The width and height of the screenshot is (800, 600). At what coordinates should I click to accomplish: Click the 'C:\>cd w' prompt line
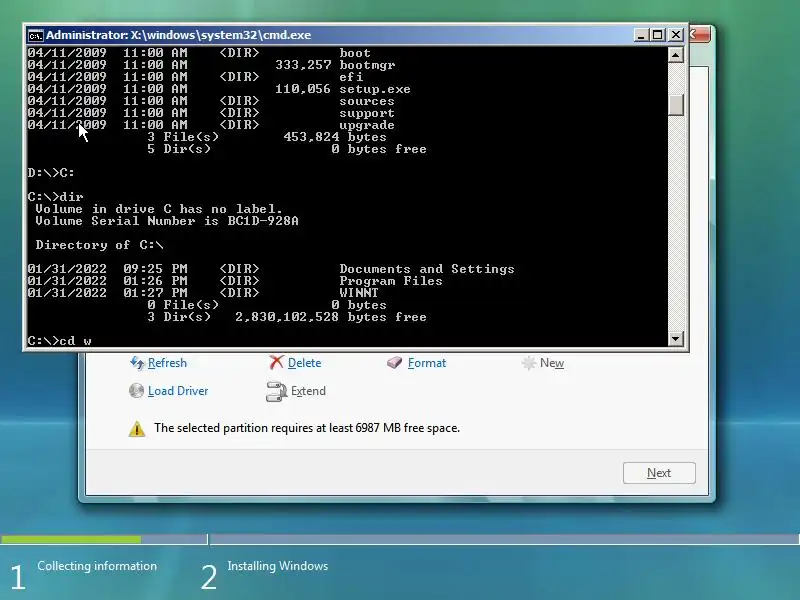pyautogui.click(x=60, y=341)
